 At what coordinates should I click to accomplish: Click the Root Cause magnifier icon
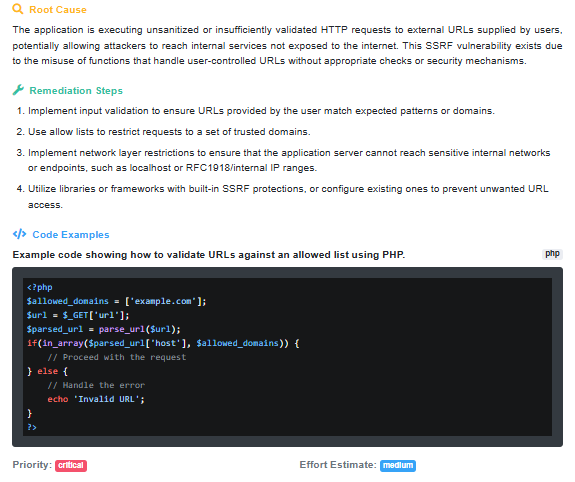click(18, 9)
